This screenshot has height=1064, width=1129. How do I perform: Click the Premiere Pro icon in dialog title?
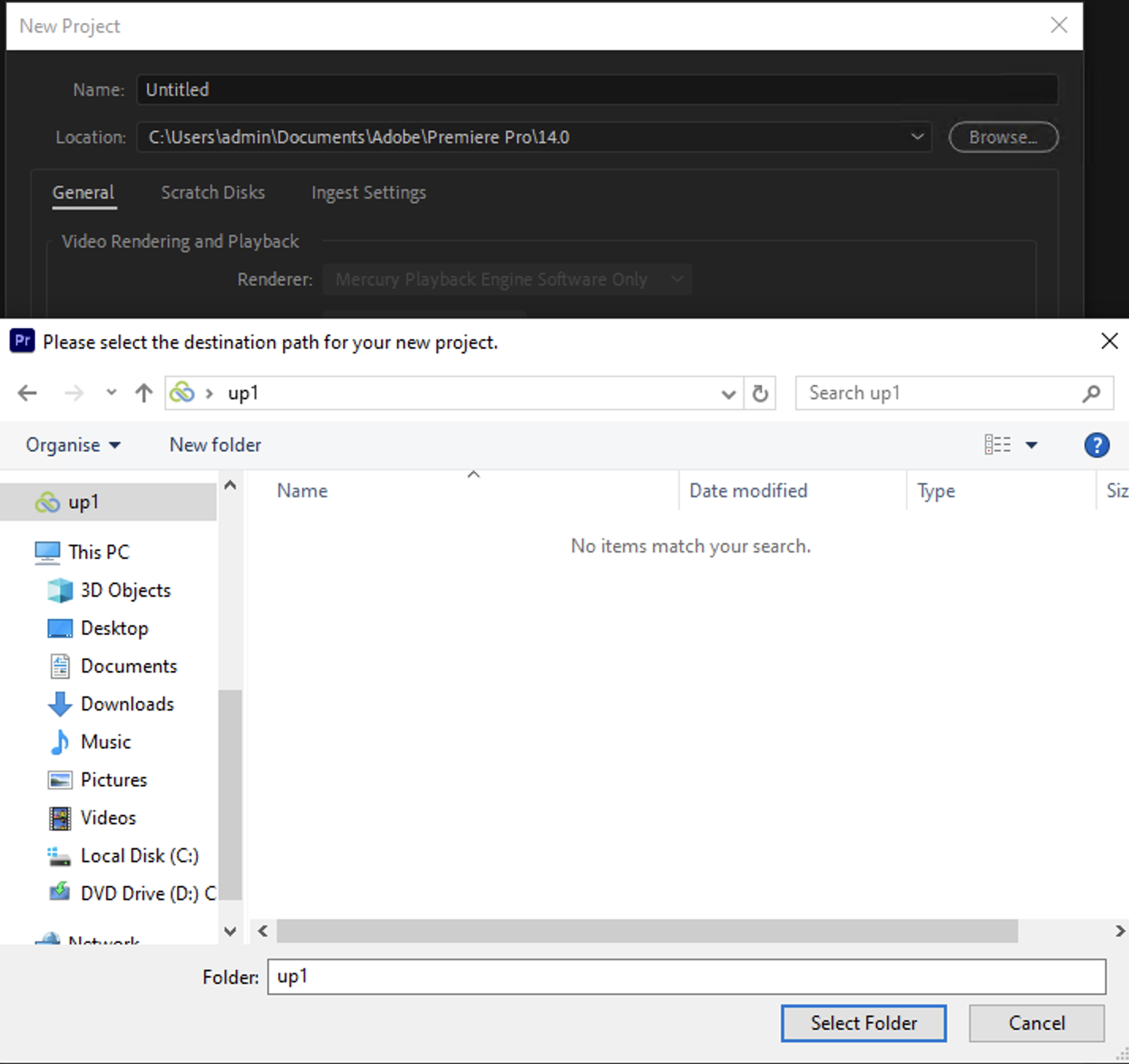coord(22,341)
